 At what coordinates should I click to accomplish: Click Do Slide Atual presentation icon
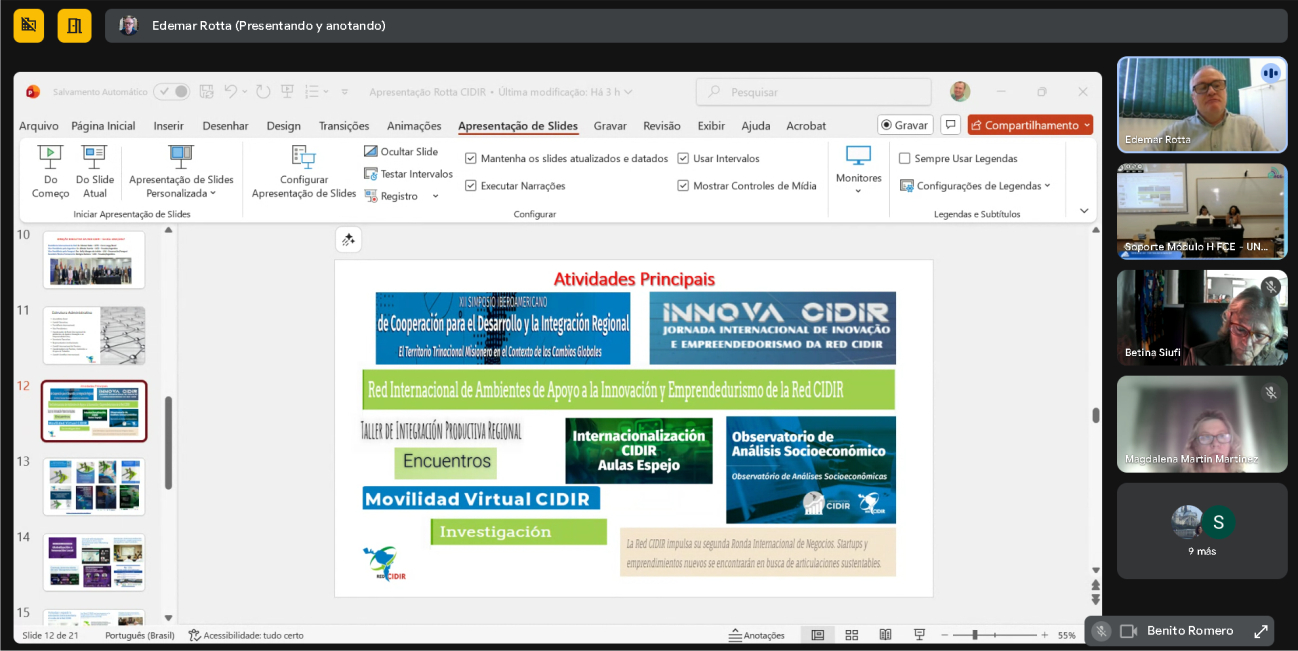pos(95,156)
